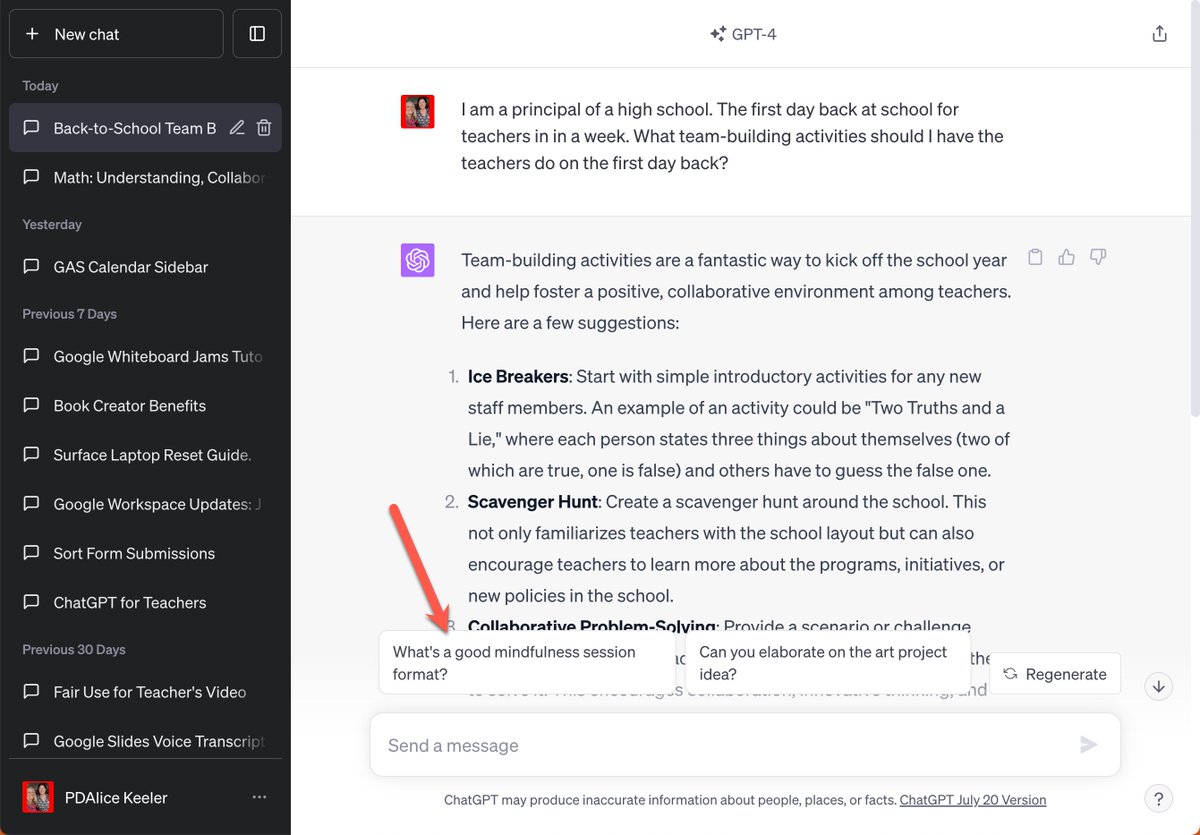Click the chat bubble icon beside Sort Form Submissions
The image size is (1200, 835).
31,553
